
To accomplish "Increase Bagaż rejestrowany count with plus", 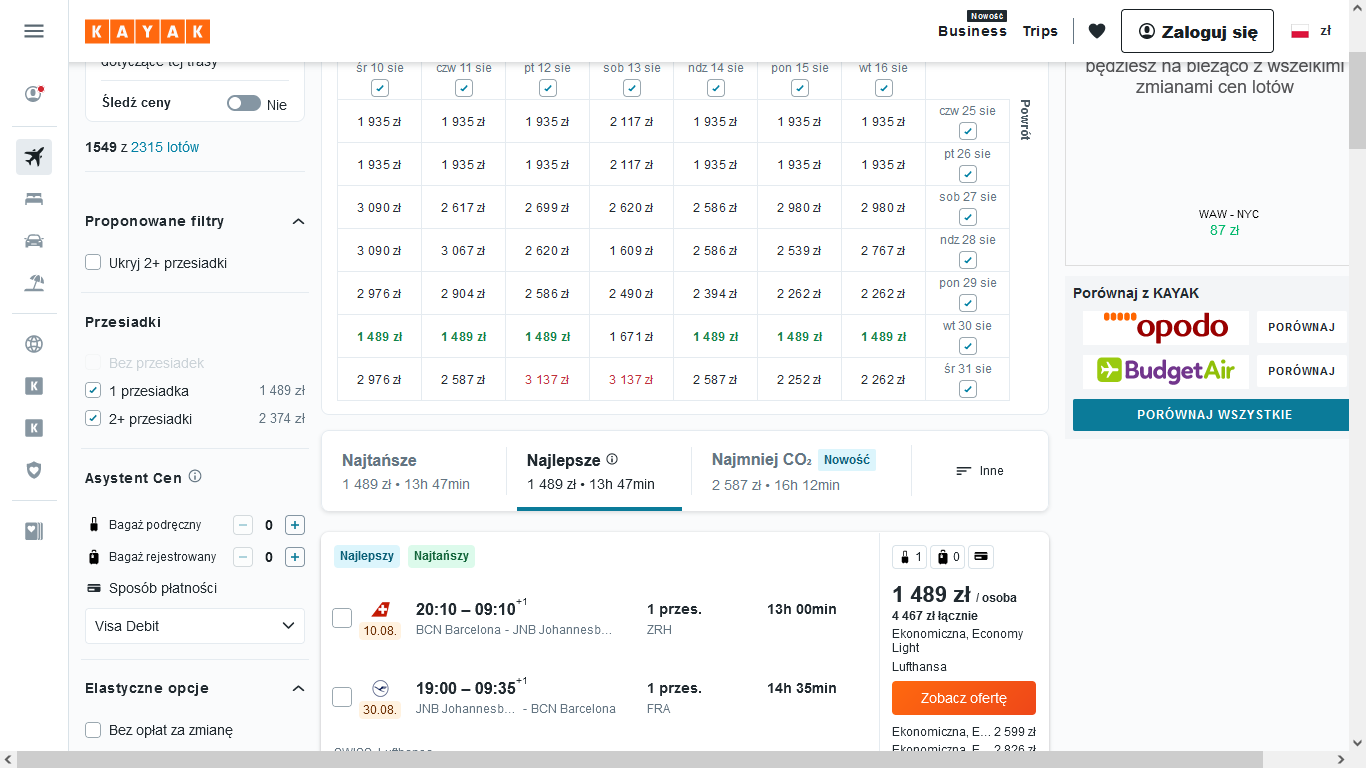I will pos(294,557).
